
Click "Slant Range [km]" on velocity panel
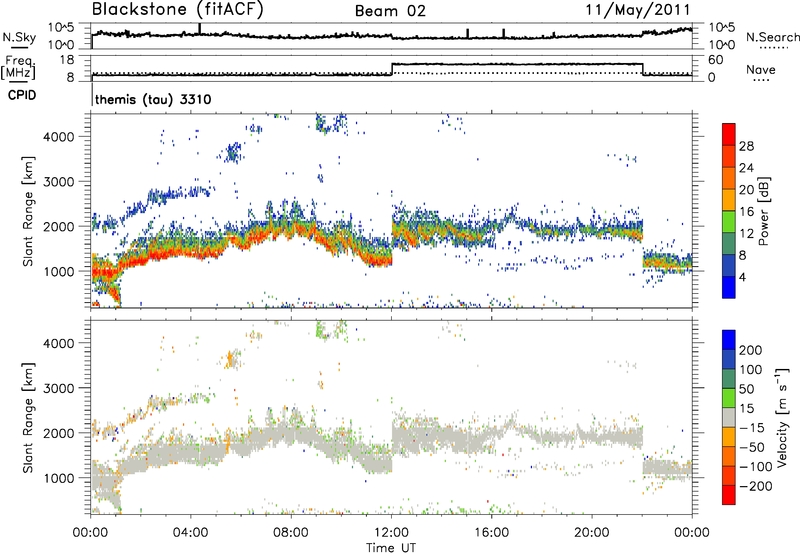click(28, 418)
